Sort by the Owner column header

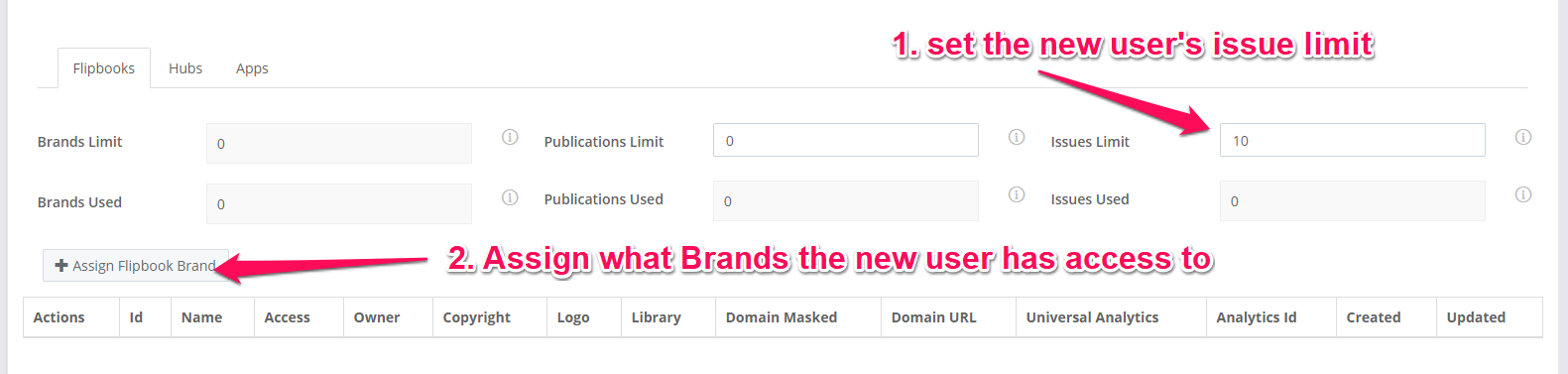point(377,317)
